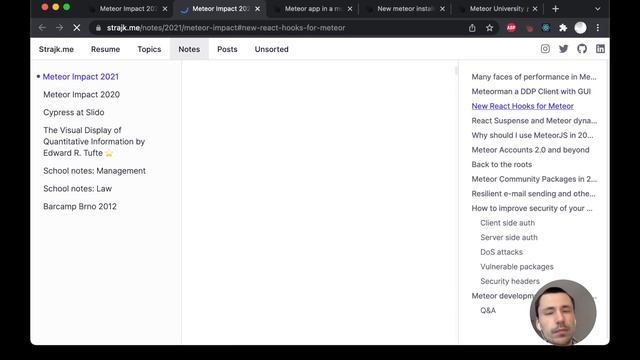The height and width of the screenshot is (360, 640).
Task: Open Chrome's three-dot menu
Action: point(598,28)
